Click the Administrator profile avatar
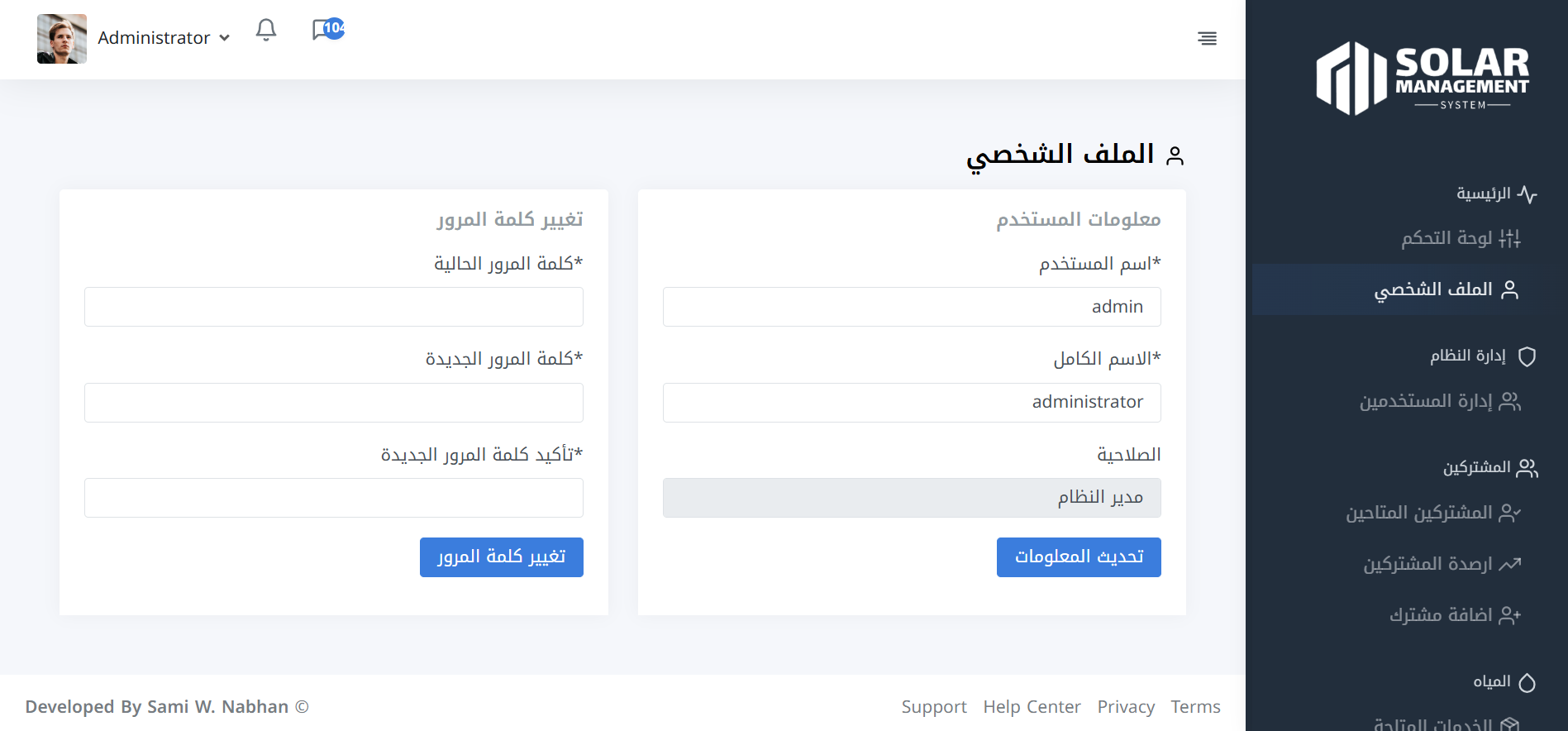The image size is (1568, 731). point(62,39)
